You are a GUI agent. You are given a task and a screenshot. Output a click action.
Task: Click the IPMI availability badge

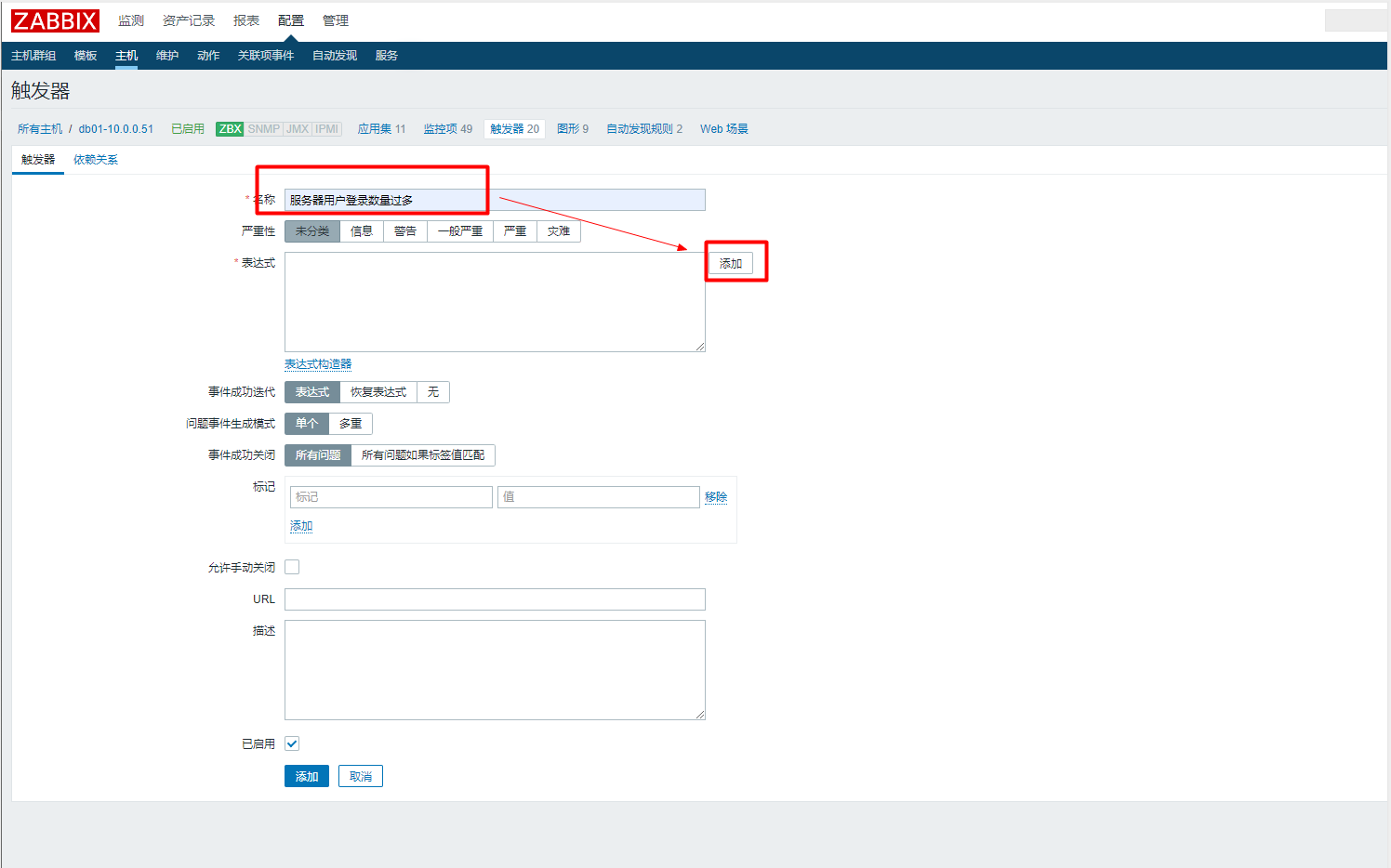(327, 129)
